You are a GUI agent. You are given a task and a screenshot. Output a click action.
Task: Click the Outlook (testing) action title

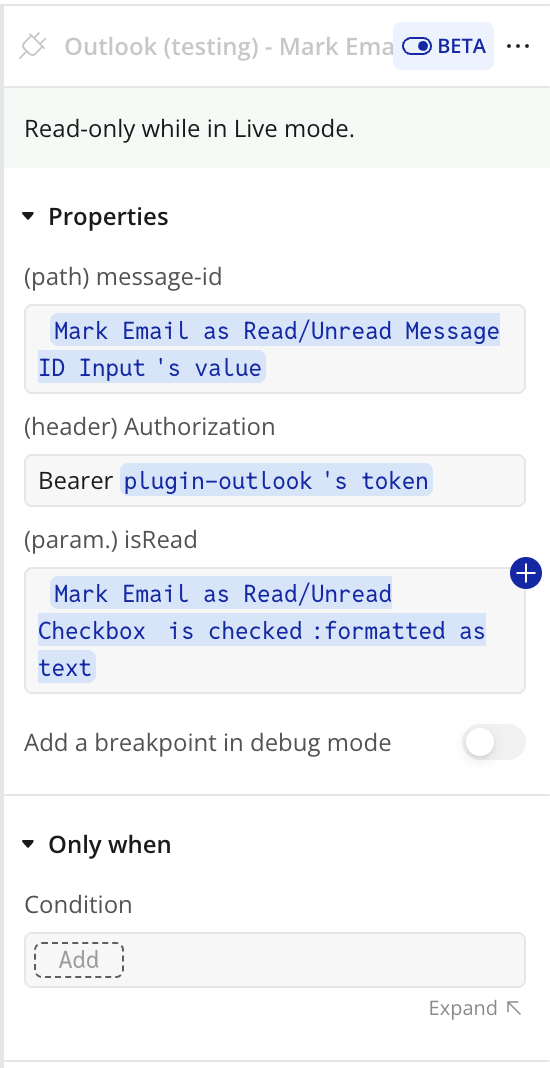pyautogui.click(x=229, y=46)
